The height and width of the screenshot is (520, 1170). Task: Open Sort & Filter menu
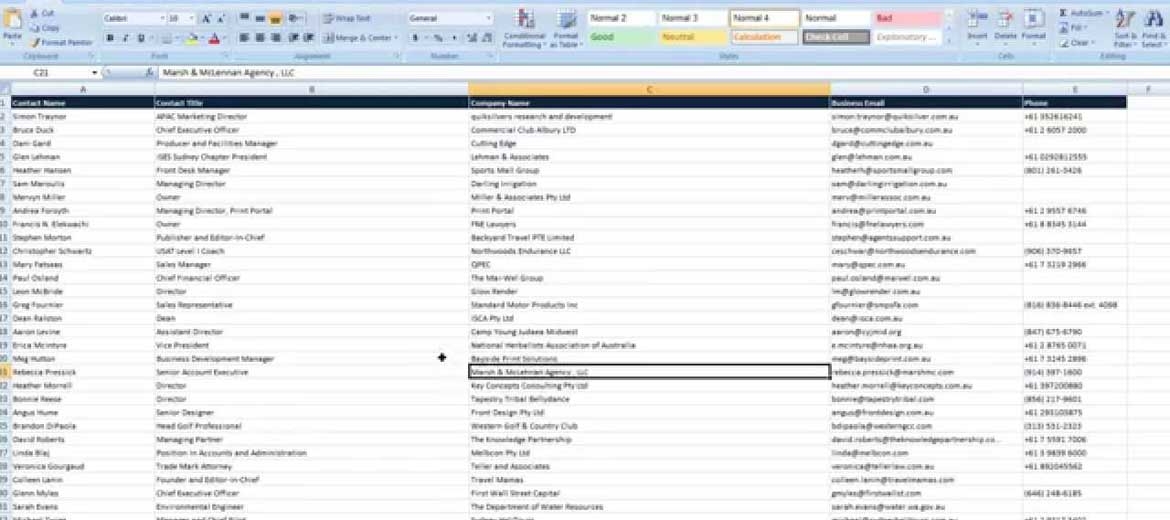click(x=1124, y=28)
